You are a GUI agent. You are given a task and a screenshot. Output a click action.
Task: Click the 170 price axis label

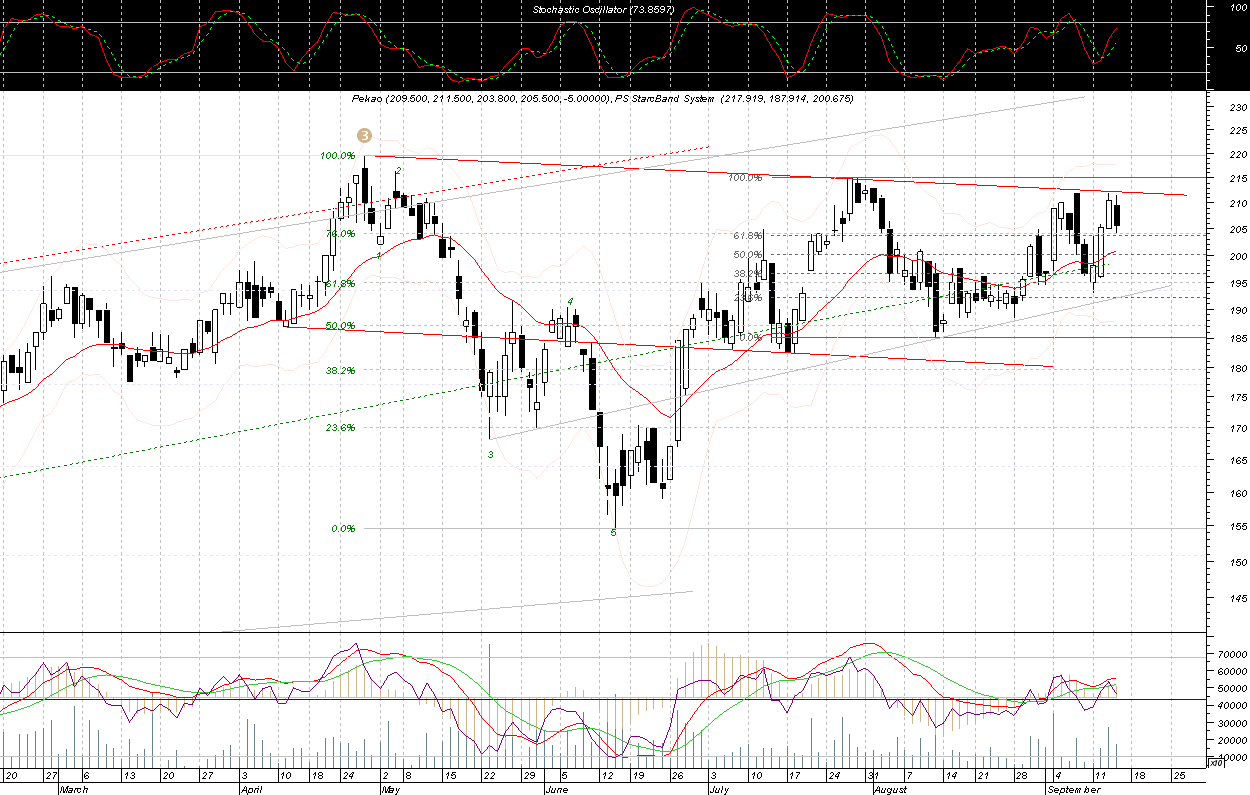(1236, 429)
